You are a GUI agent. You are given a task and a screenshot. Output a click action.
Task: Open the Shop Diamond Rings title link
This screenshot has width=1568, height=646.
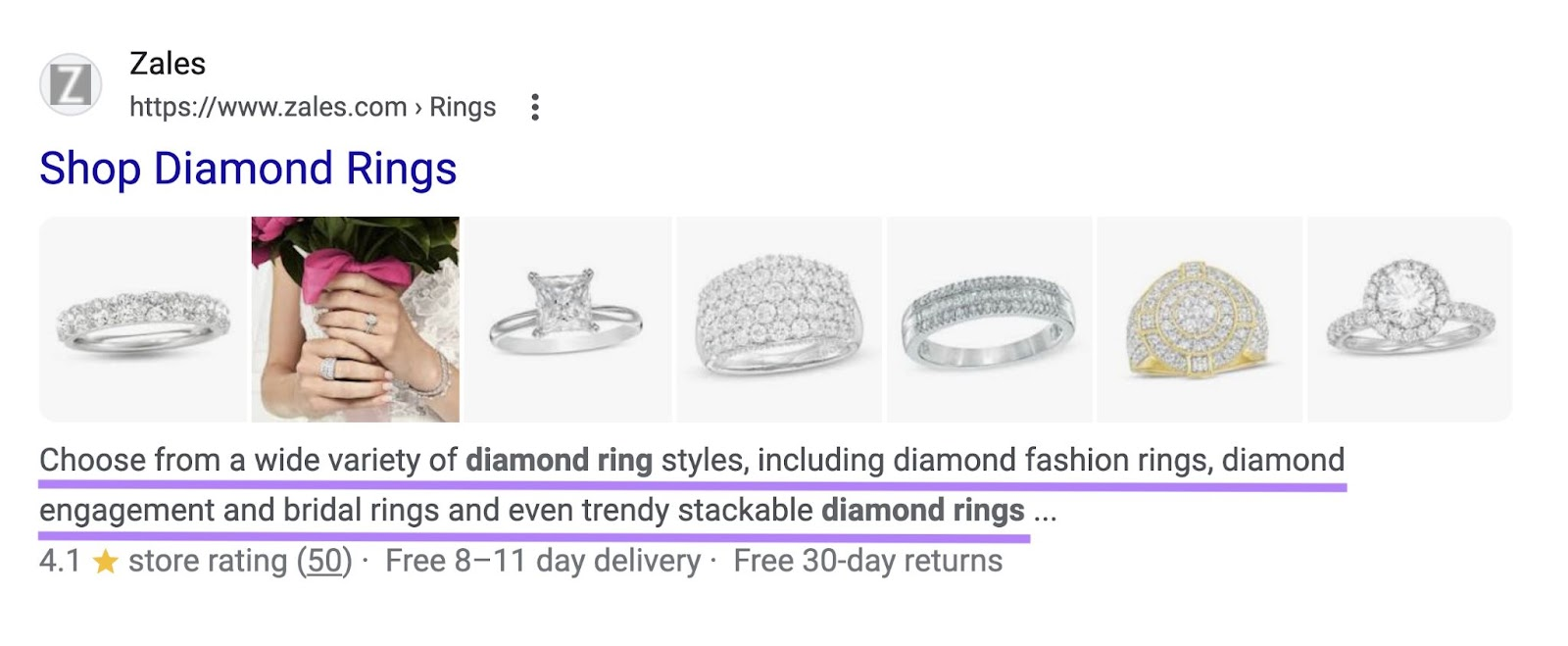248,169
